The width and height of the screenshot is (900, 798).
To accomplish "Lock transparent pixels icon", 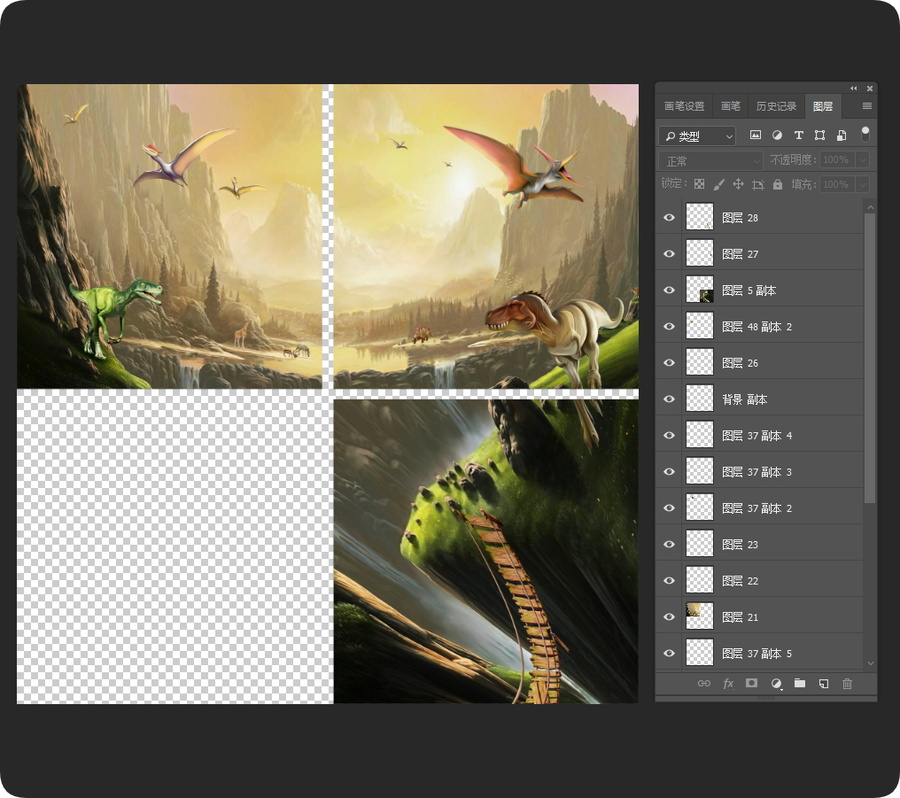I will (x=699, y=184).
